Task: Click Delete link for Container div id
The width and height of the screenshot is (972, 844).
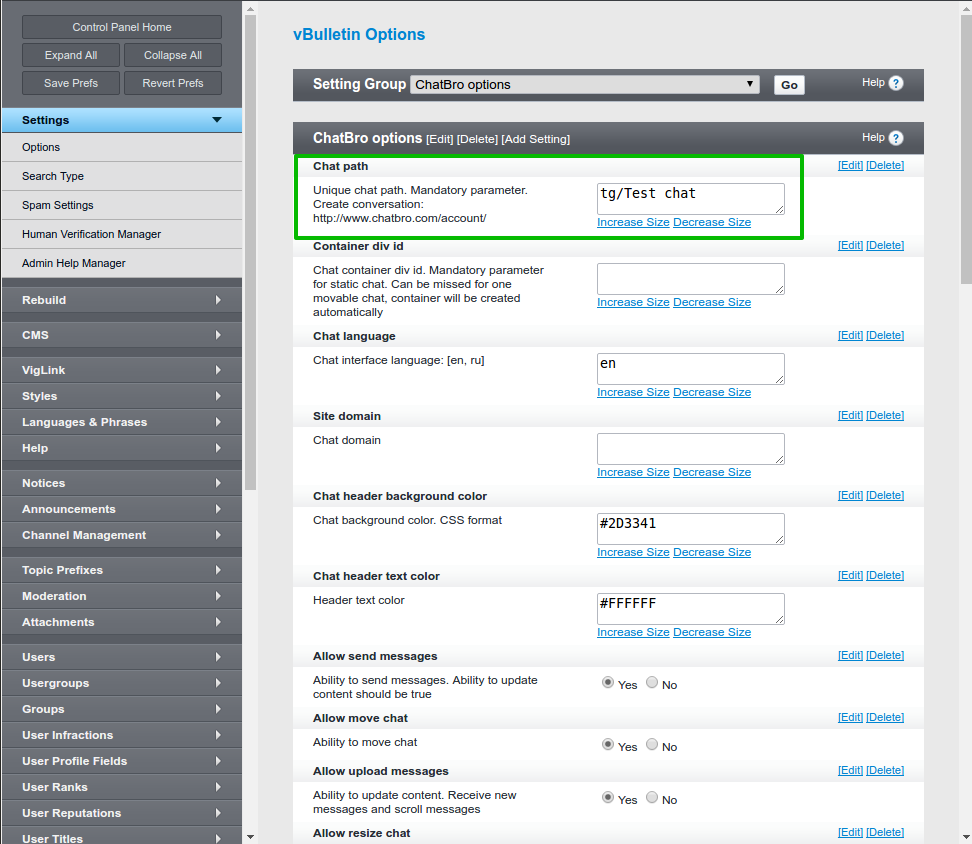Action: tap(885, 245)
